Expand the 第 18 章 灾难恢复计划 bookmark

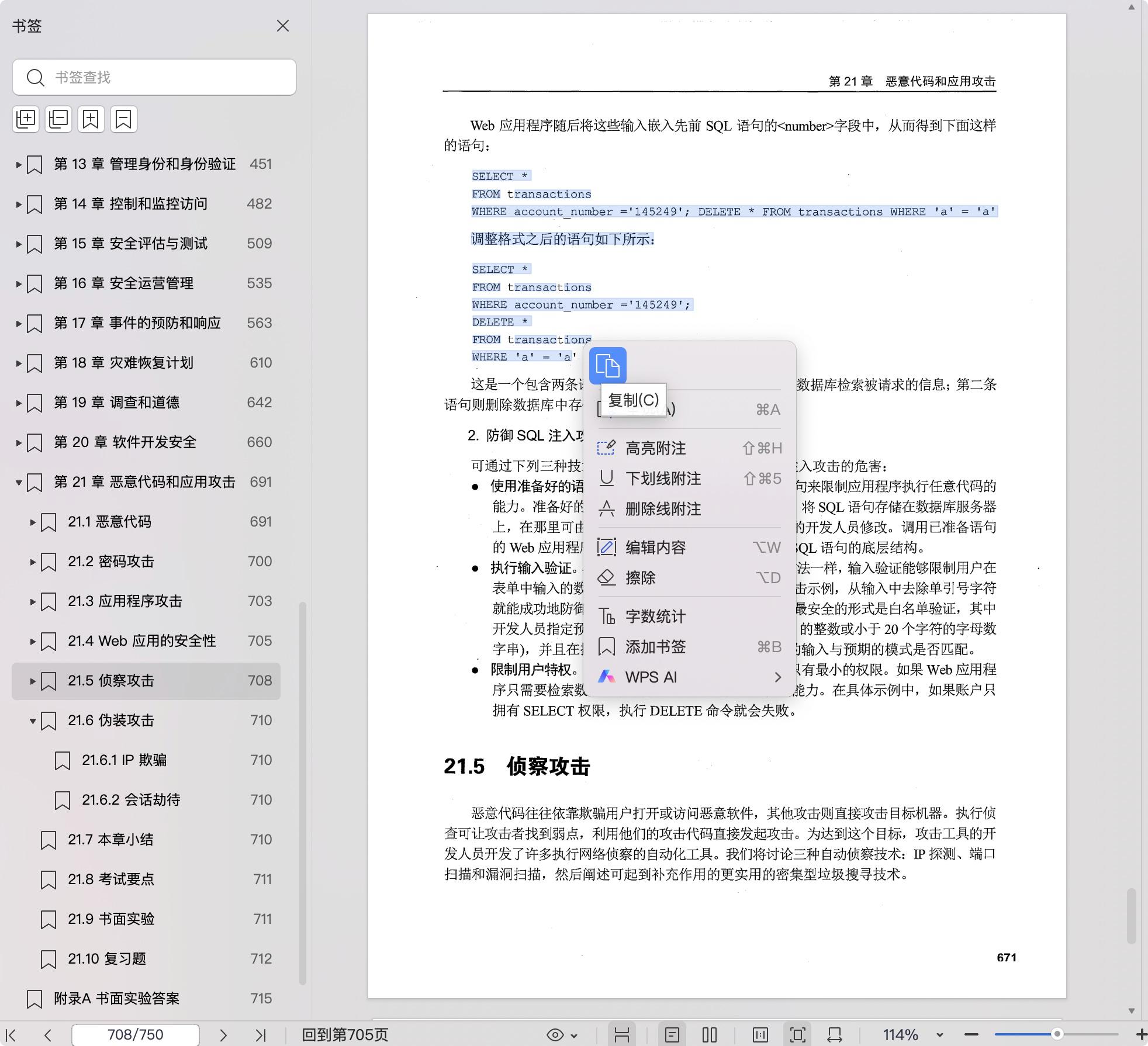pos(19,363)
